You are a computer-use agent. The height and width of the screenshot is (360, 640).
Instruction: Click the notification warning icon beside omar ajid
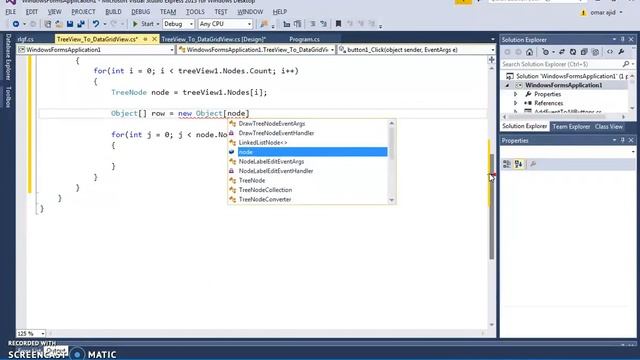(x=583, y=13)
